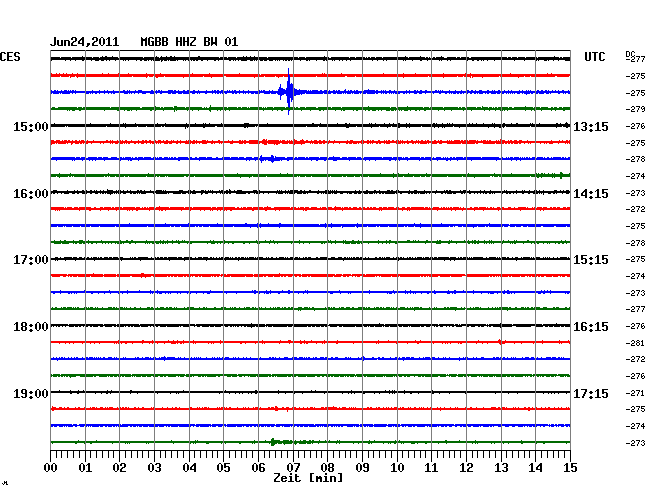Click the -271 DC offset value
Viewport: 650px width, 494px height.
click(635, 393)
